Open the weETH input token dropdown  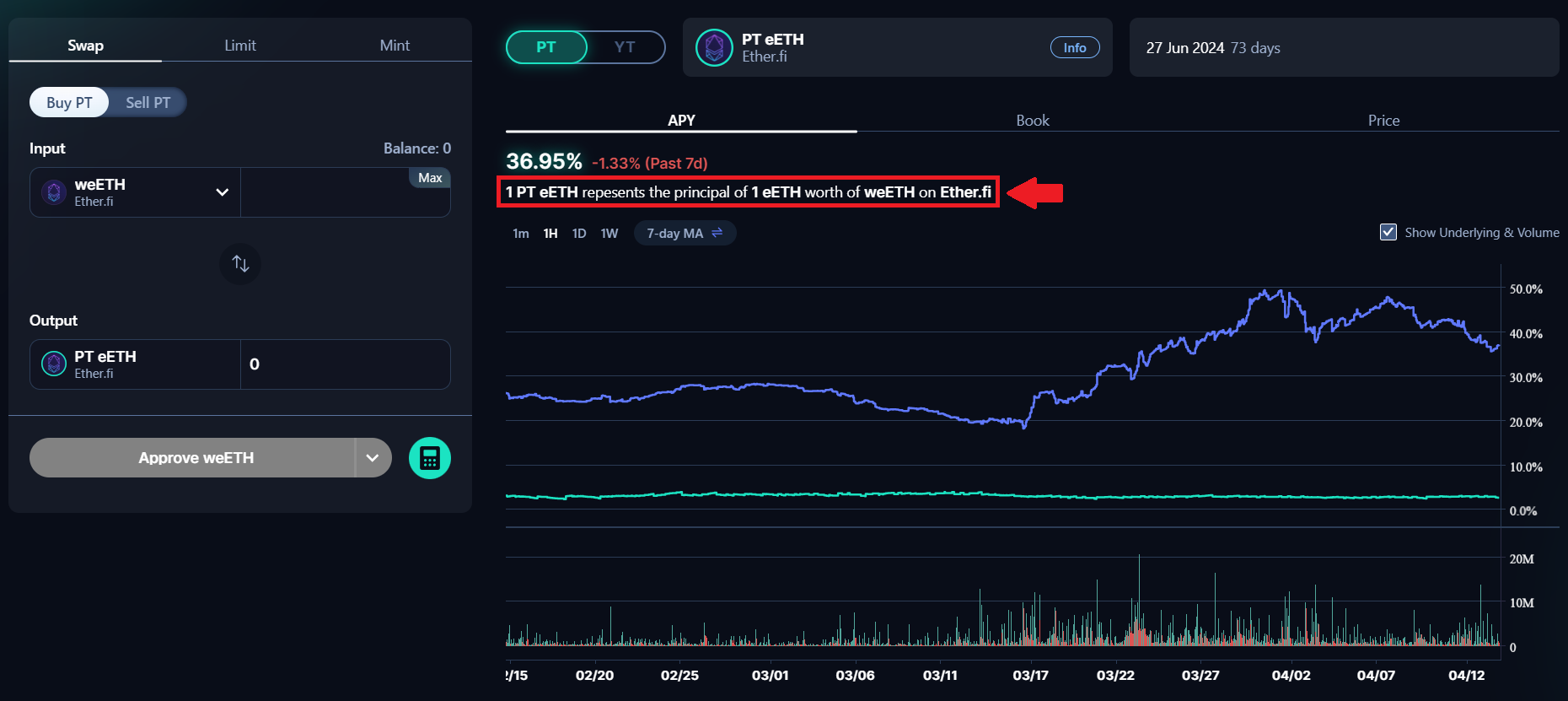pyautogui.click(x=222, y=192)
